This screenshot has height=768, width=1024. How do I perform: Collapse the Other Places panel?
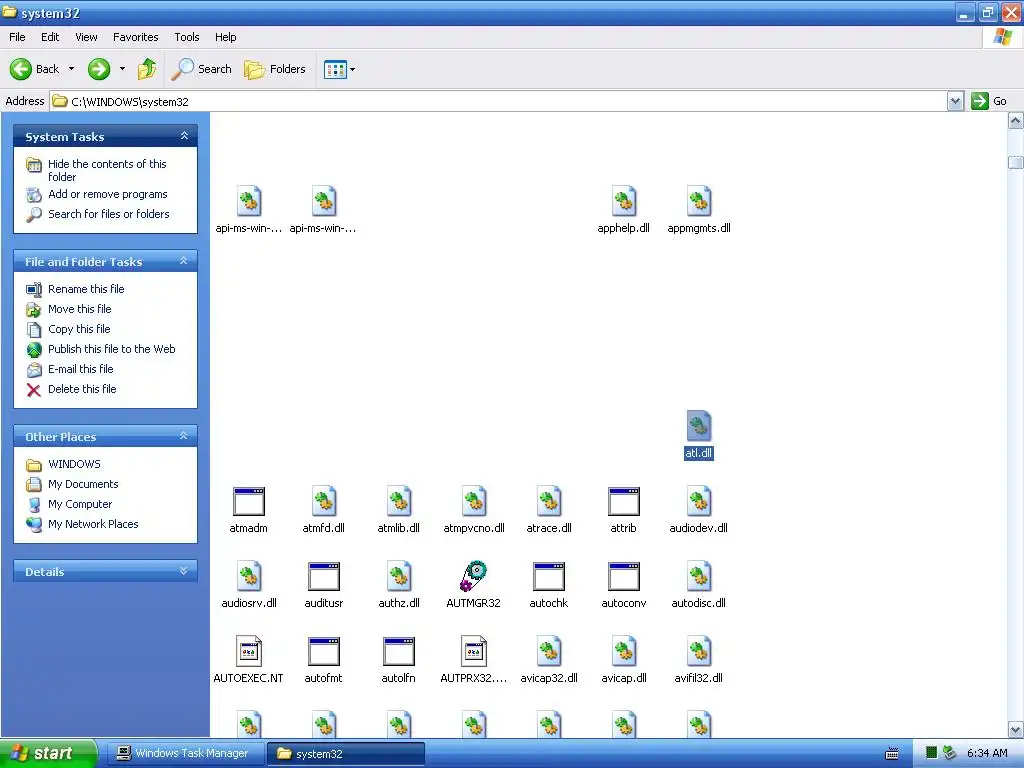[x=184, y=436]
